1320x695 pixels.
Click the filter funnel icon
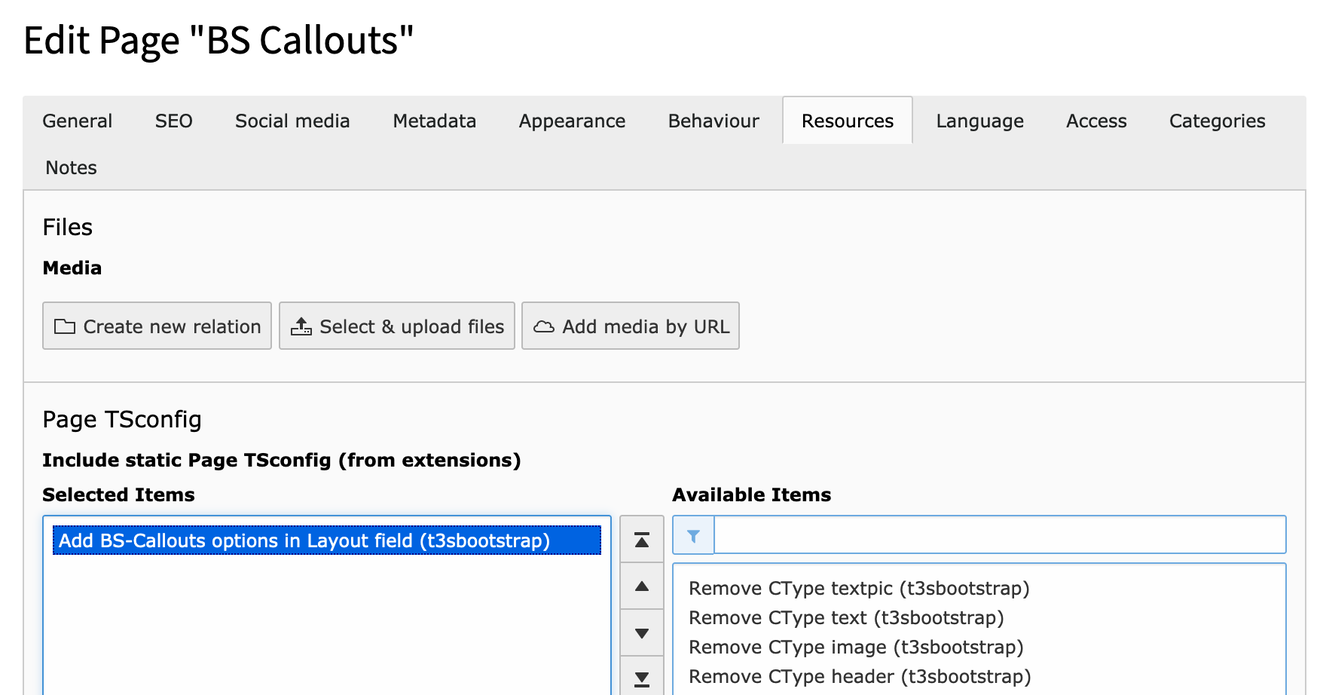[x=693, y=536]
